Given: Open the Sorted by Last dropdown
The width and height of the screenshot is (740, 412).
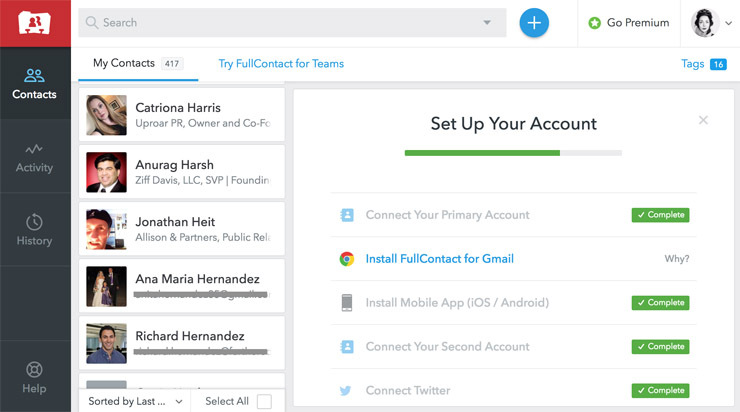Looking at the screenshot, I should pyautogui.click(x=135, y=401).
